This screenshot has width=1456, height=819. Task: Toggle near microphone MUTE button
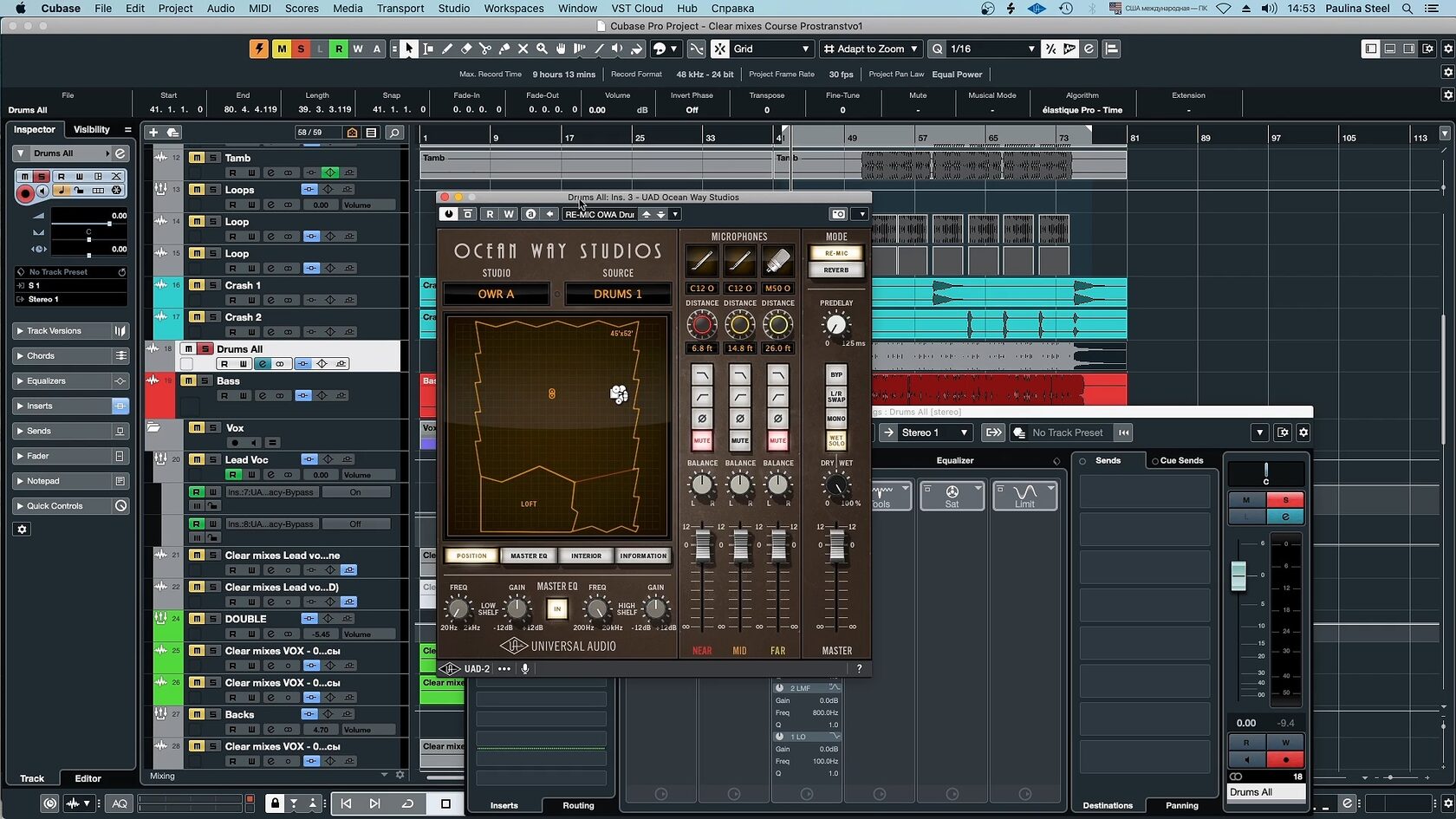[x=702, y=440]
